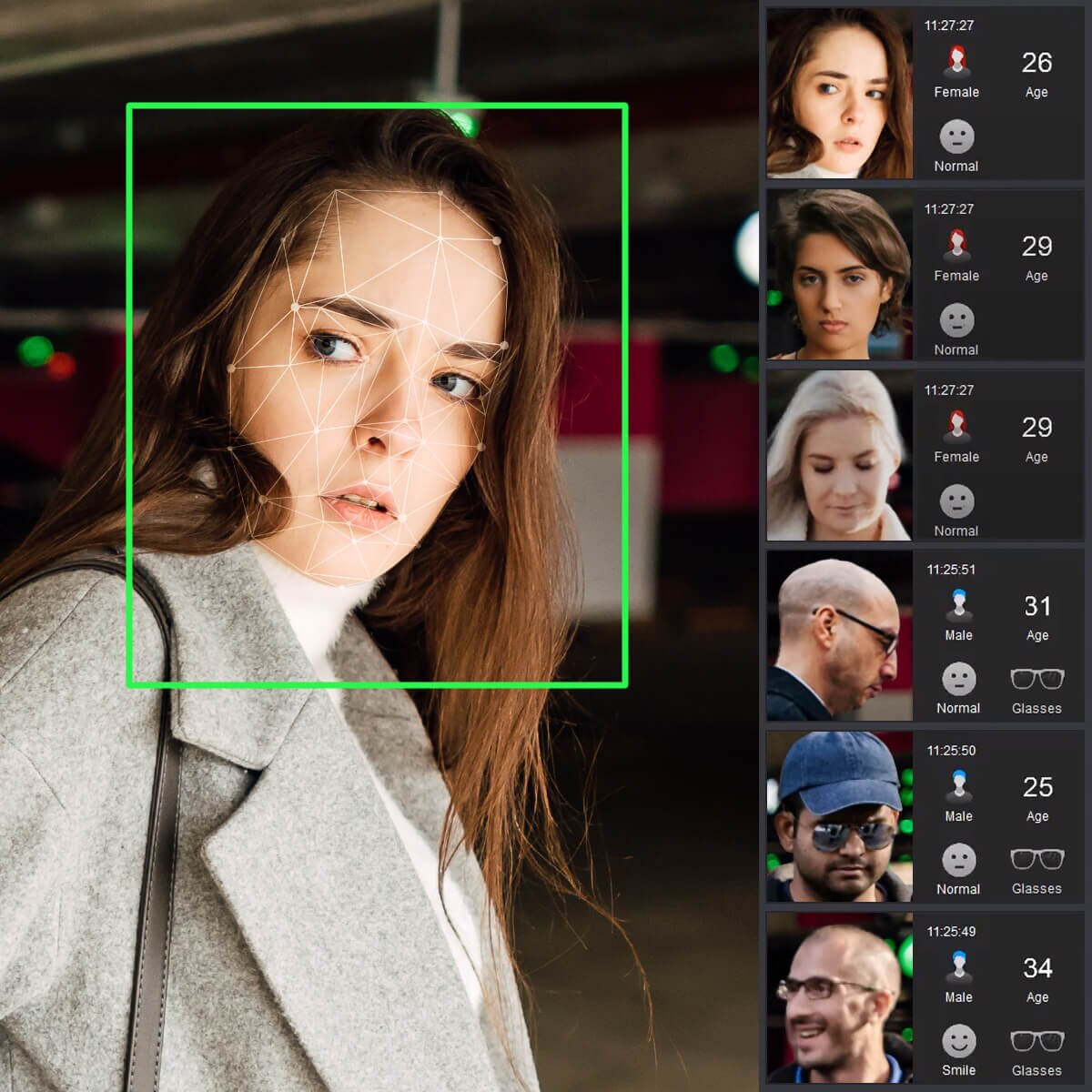Click the Female gender icon in the age 26 card
The image size is (1092, 1092).
[955, 62]
